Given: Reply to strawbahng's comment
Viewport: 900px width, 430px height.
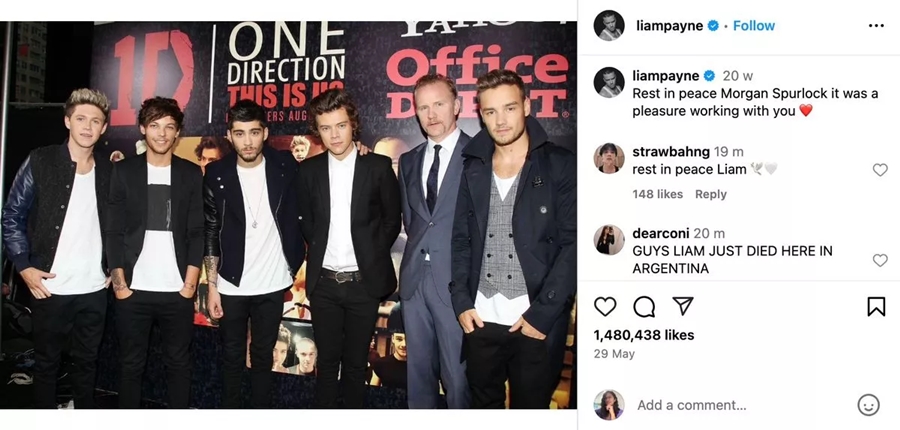Looking at the screenshot, I should pyautogui.click(x=711, y=195).
